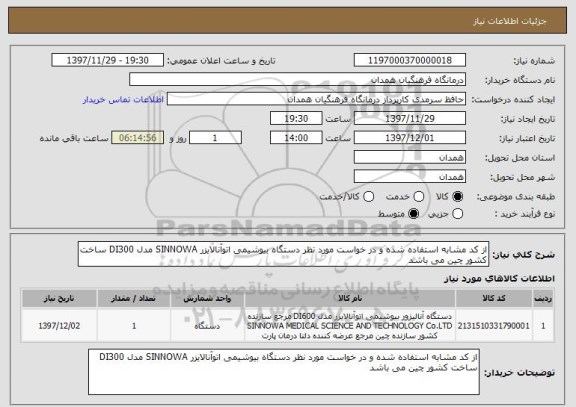The image size is (576, 407).
Task: Click the remaining days field showing 1
Action: [215, 138]
